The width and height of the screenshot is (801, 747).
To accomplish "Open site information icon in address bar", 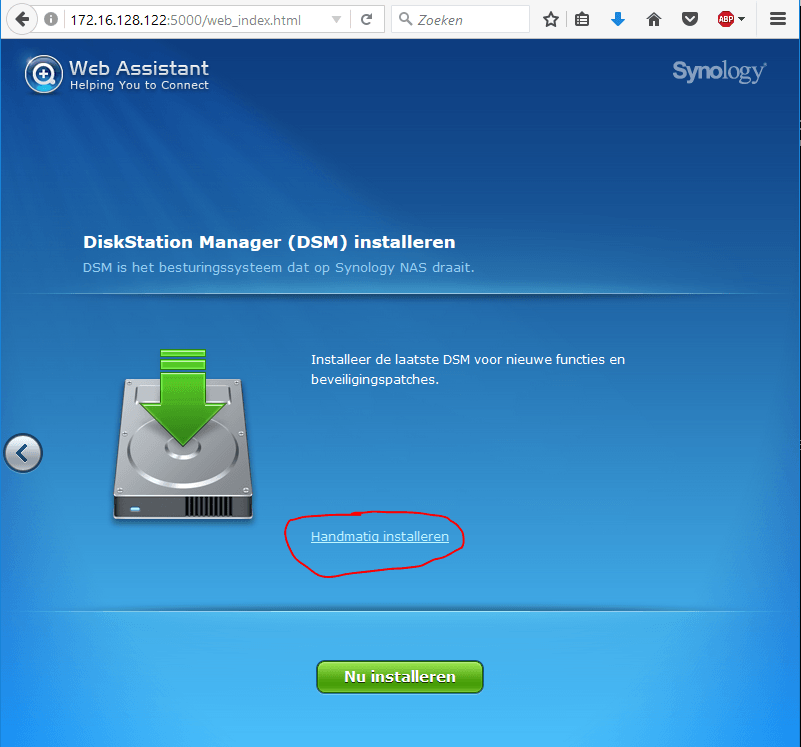I will pyautogui.click(x=51, y=19).
